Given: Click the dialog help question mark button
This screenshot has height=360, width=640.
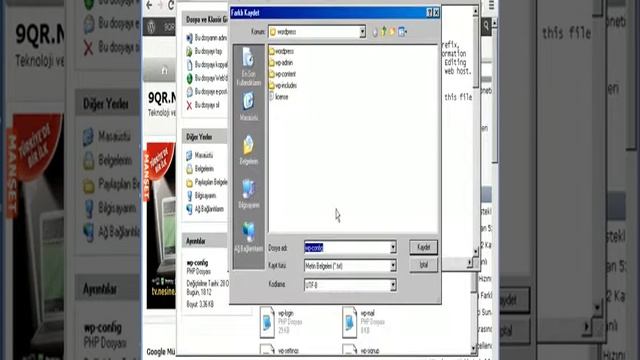Looking at the screenshot, I should [429, 13].
